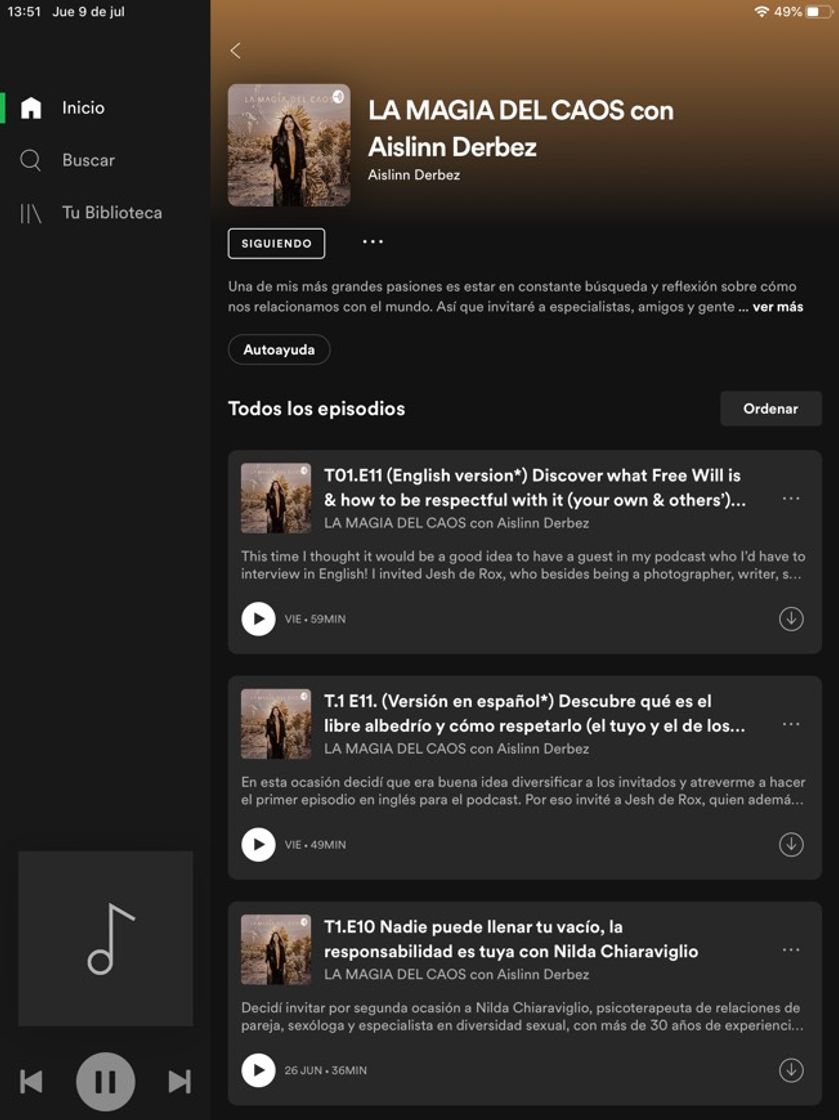Select the Autoayuda category tag
The width and height of the screenshot is (839, 1120).
[279, 349]
